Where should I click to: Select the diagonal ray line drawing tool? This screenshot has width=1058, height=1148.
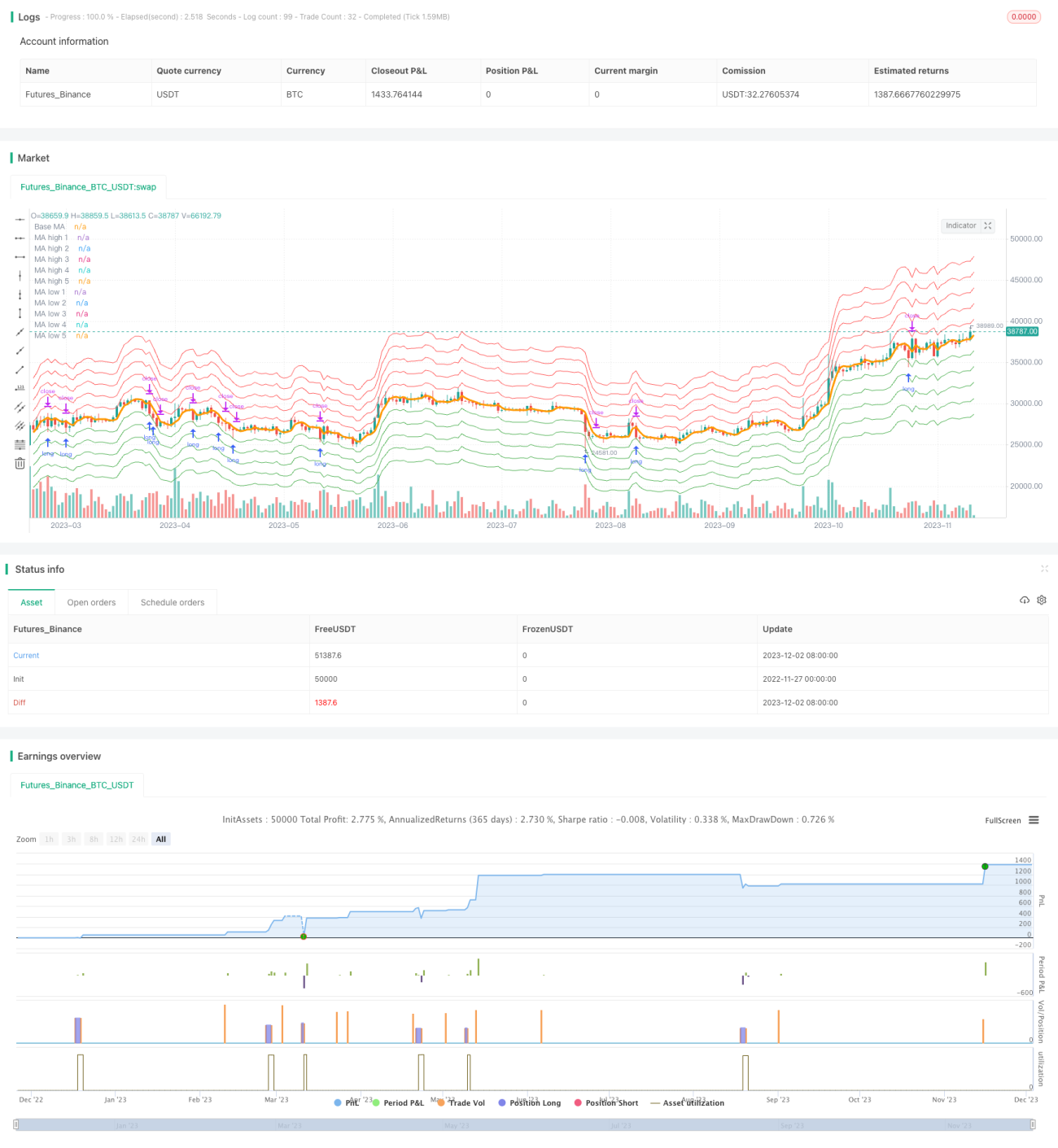pos(20,351)
